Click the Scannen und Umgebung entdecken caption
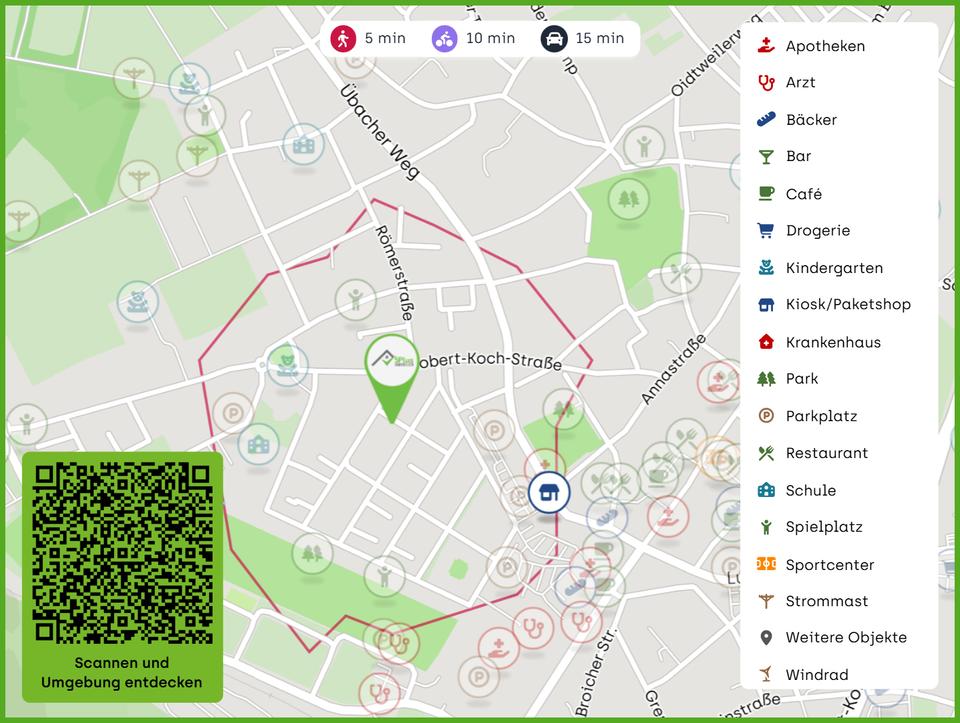Image resolution: width=960 pixels, height=723 pixels. point(122,673)
